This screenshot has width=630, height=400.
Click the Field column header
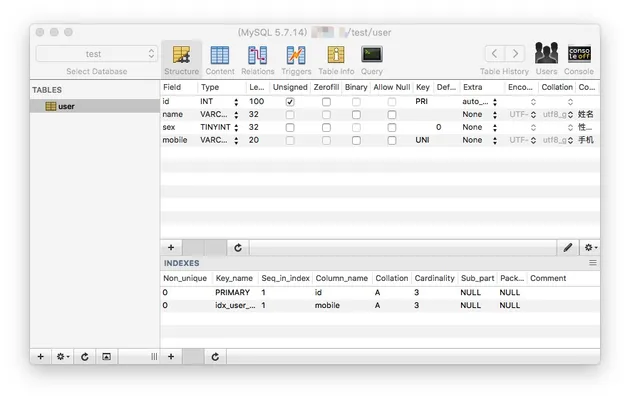pyautogui.click(x=179, y=87)
